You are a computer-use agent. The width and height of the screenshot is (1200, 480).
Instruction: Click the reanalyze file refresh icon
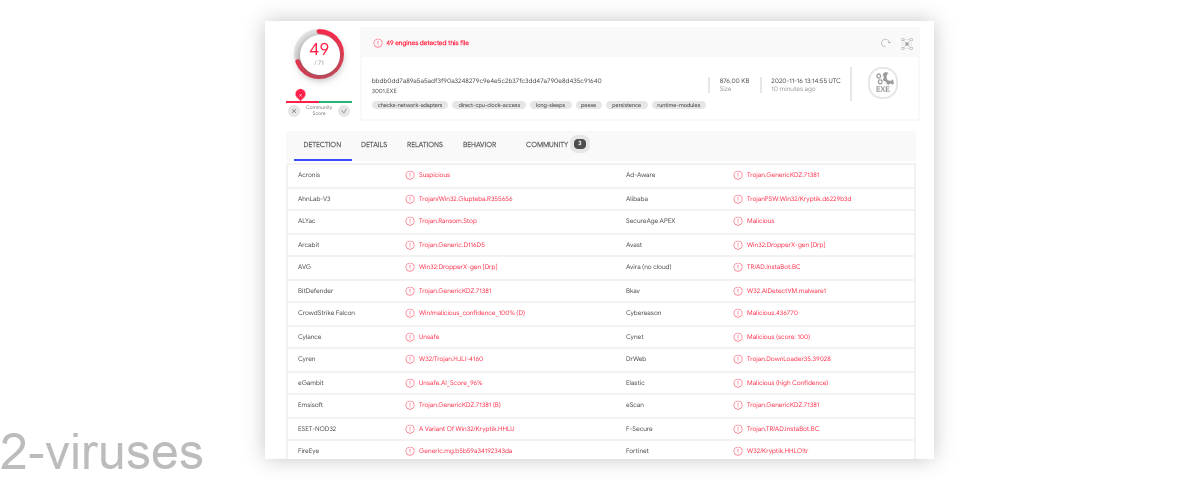(885, 44)
